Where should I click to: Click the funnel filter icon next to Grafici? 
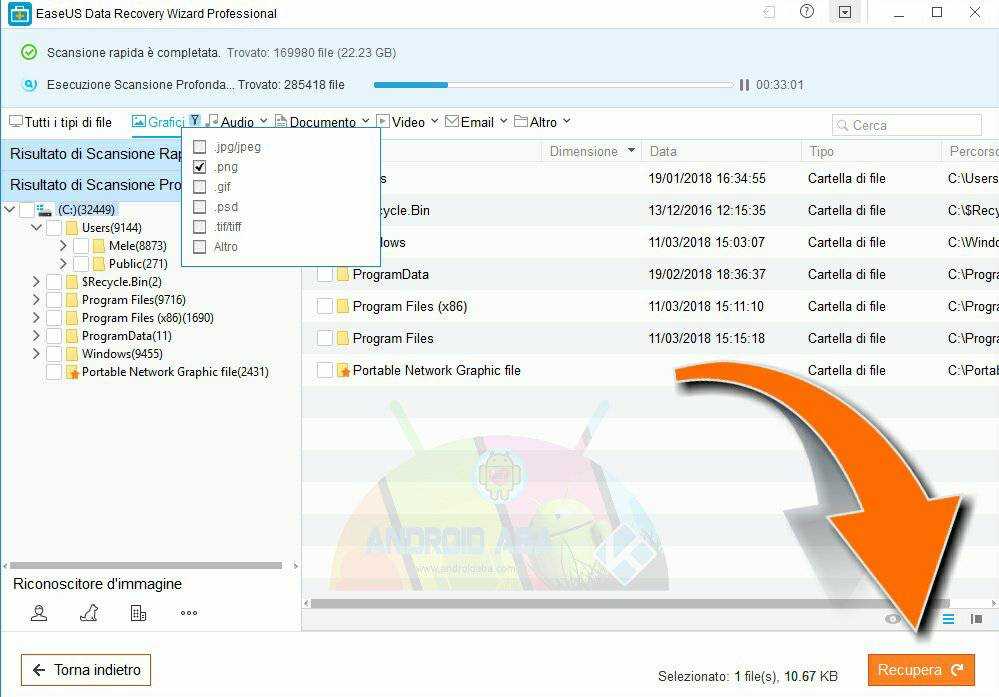coord(195,120)
